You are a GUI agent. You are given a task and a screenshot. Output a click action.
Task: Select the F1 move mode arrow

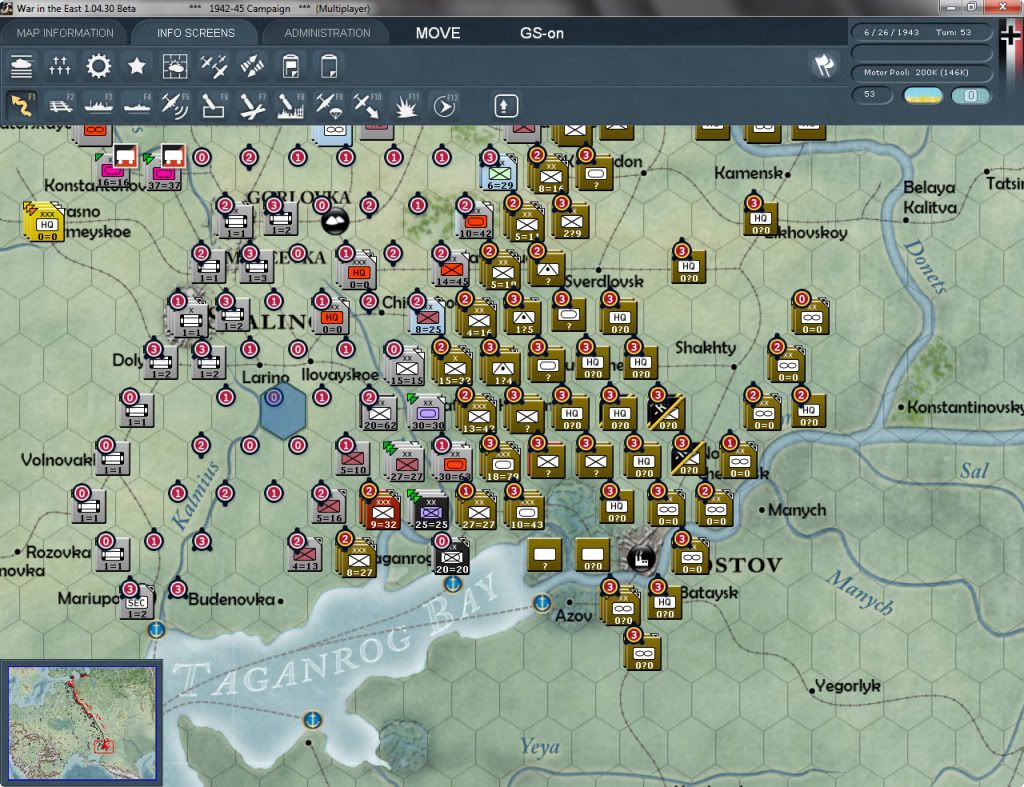(x=22, y=105)
